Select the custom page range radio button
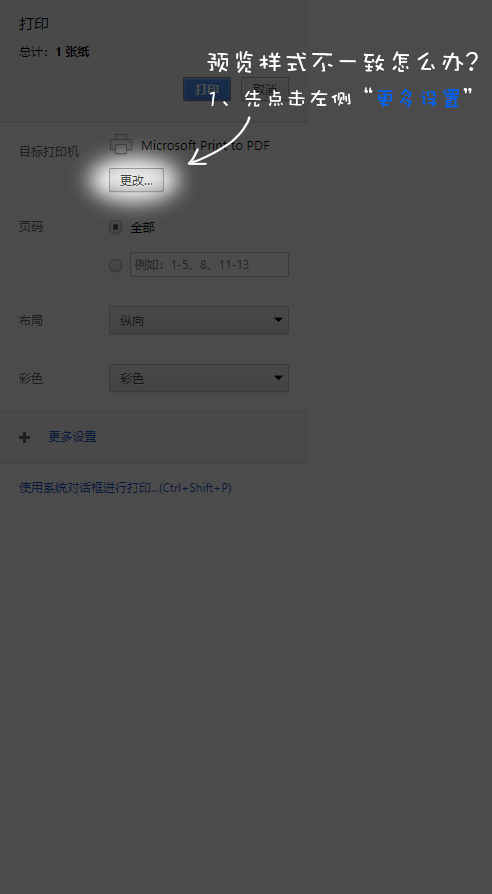 [x=115, y=265]
